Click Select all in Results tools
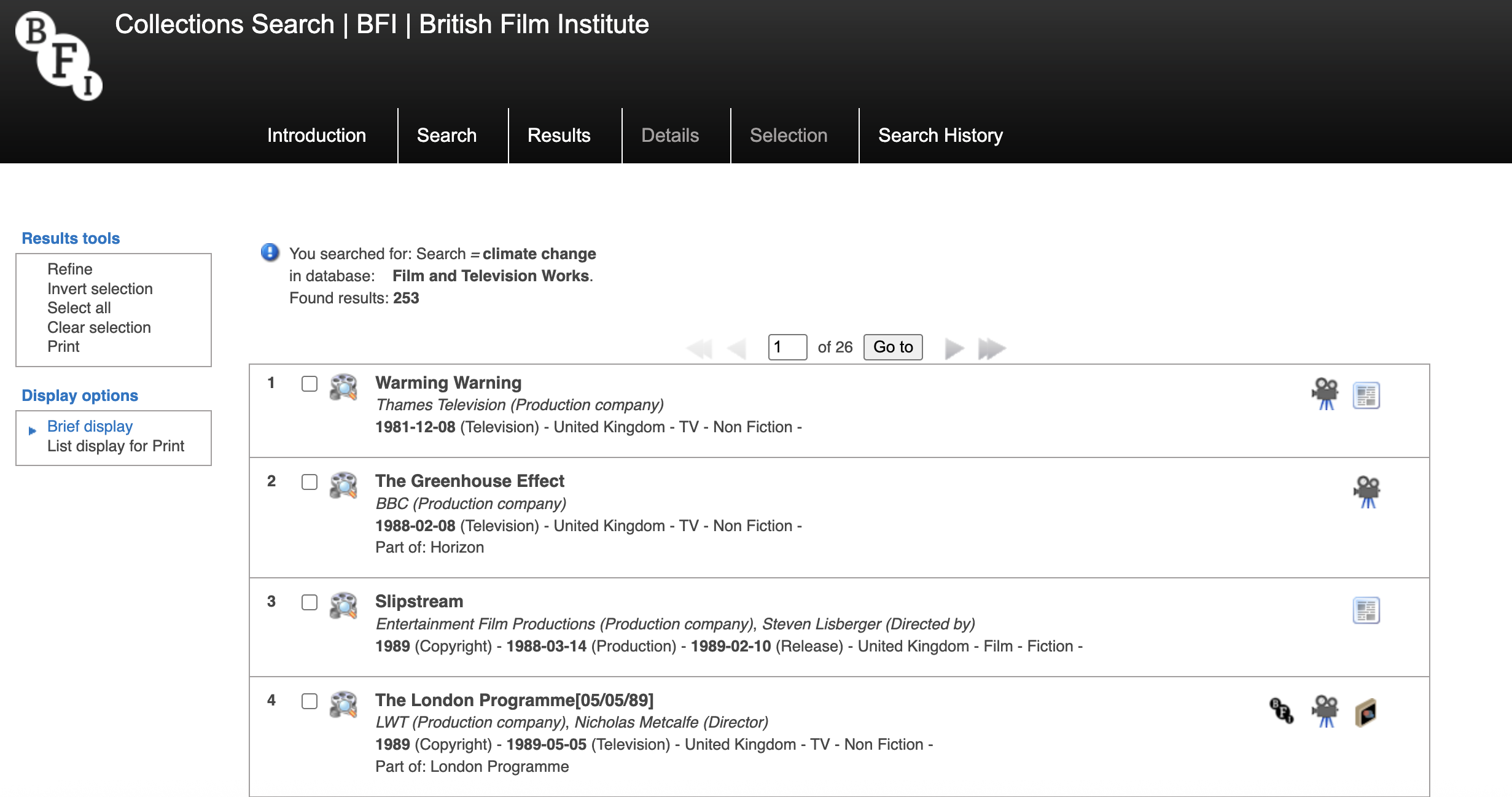This screenshot has width=1512, height=797. 79,308
